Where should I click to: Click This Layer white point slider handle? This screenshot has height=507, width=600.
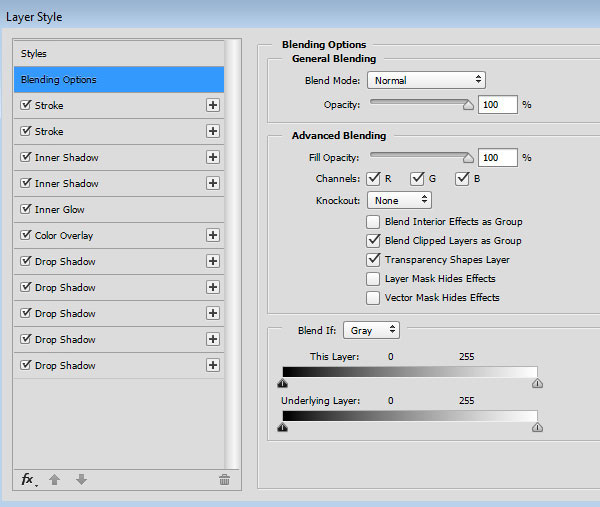(x=537, y=383)
